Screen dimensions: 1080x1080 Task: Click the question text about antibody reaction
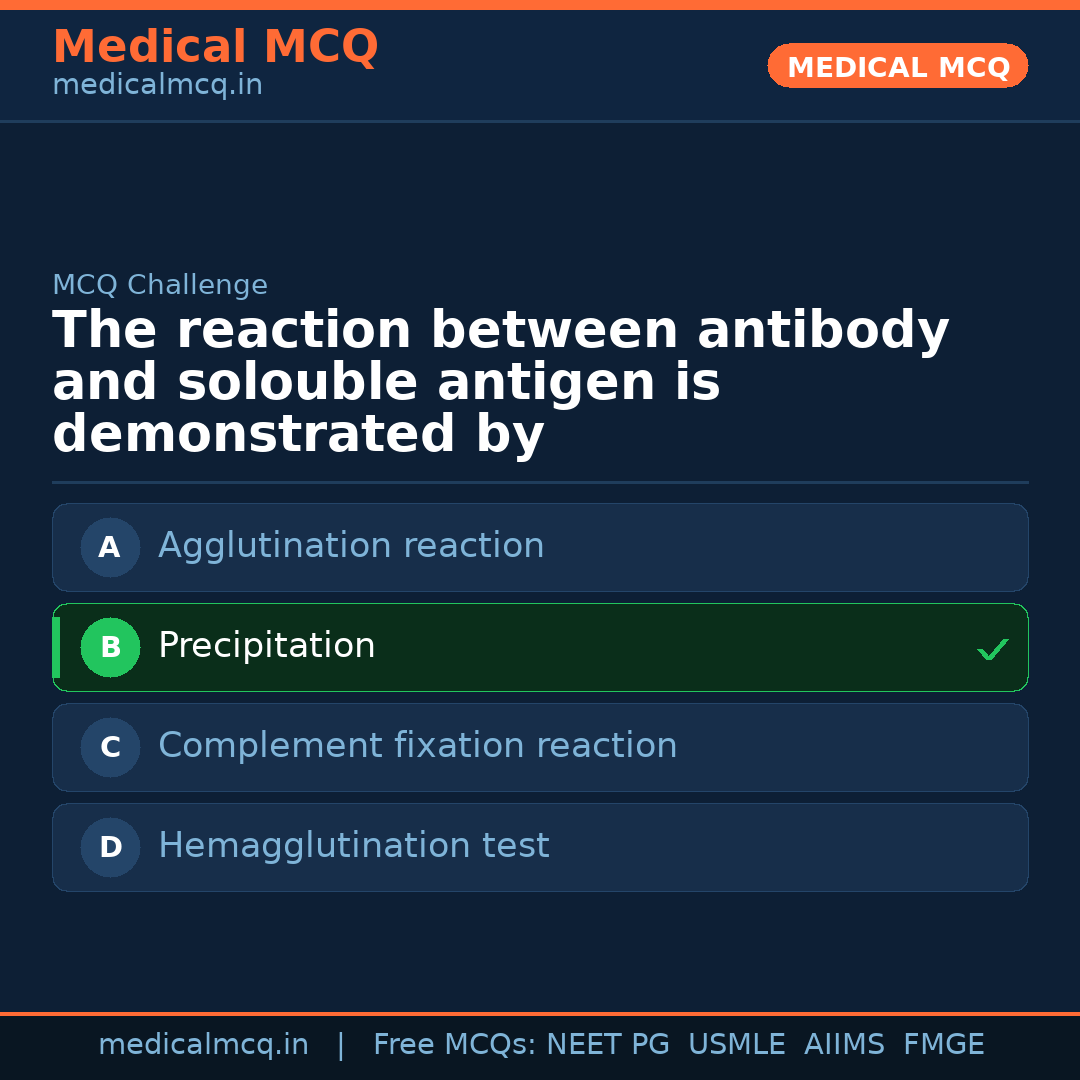[x=500, y=382]
